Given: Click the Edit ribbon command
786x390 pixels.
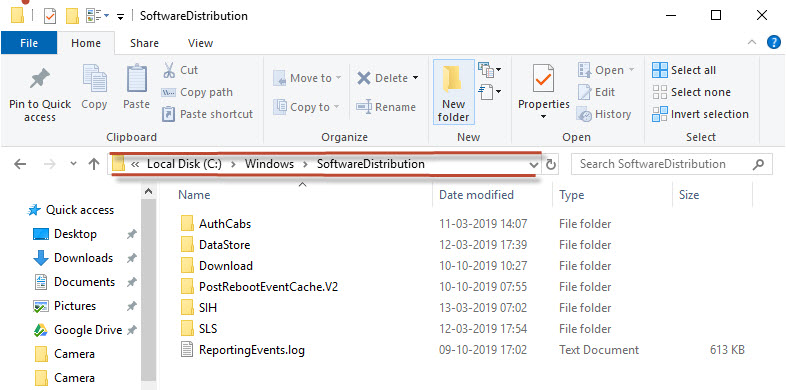Looking at the screenshot, I should click(x=597, y=92).
